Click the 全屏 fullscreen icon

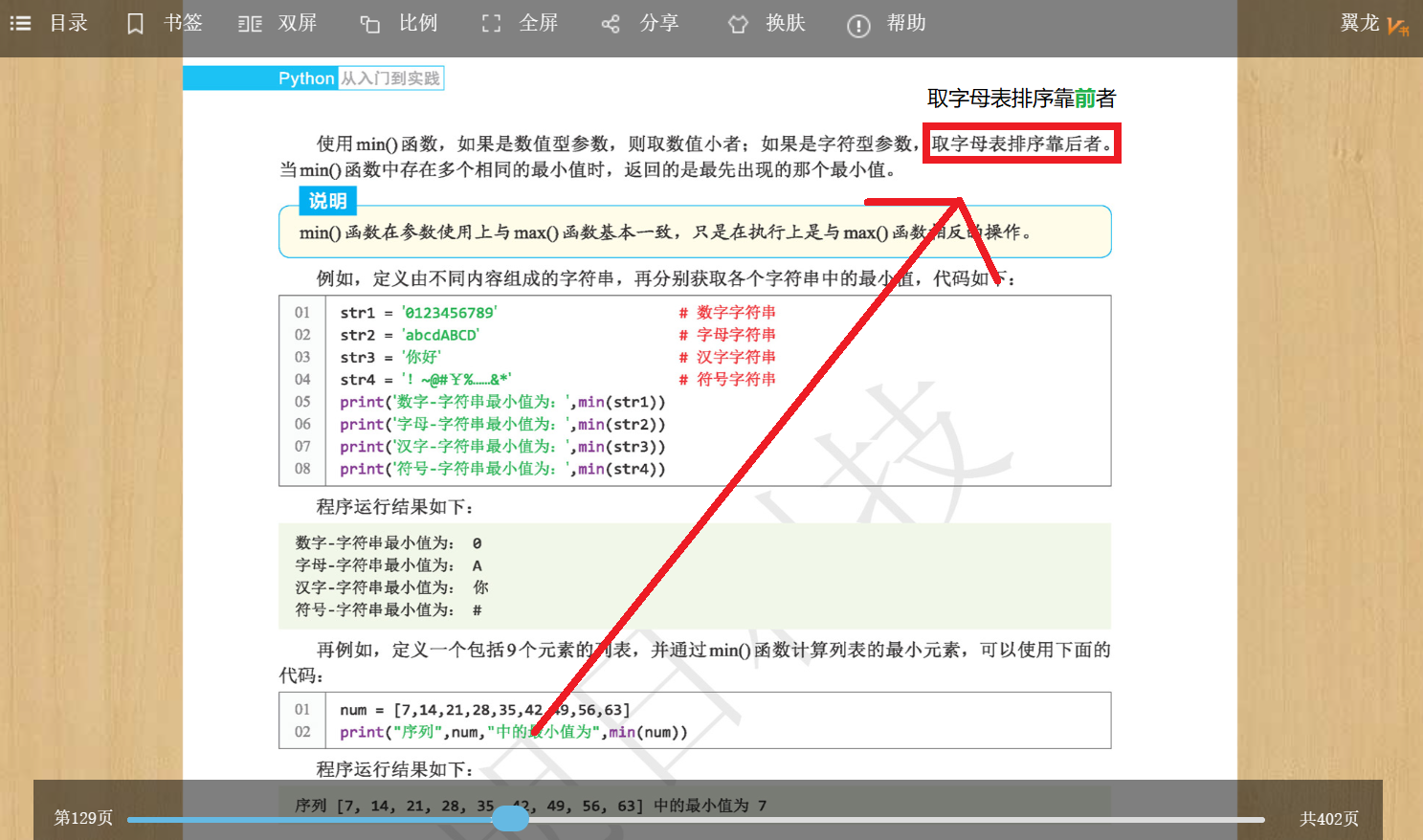(x=491, y=24)
